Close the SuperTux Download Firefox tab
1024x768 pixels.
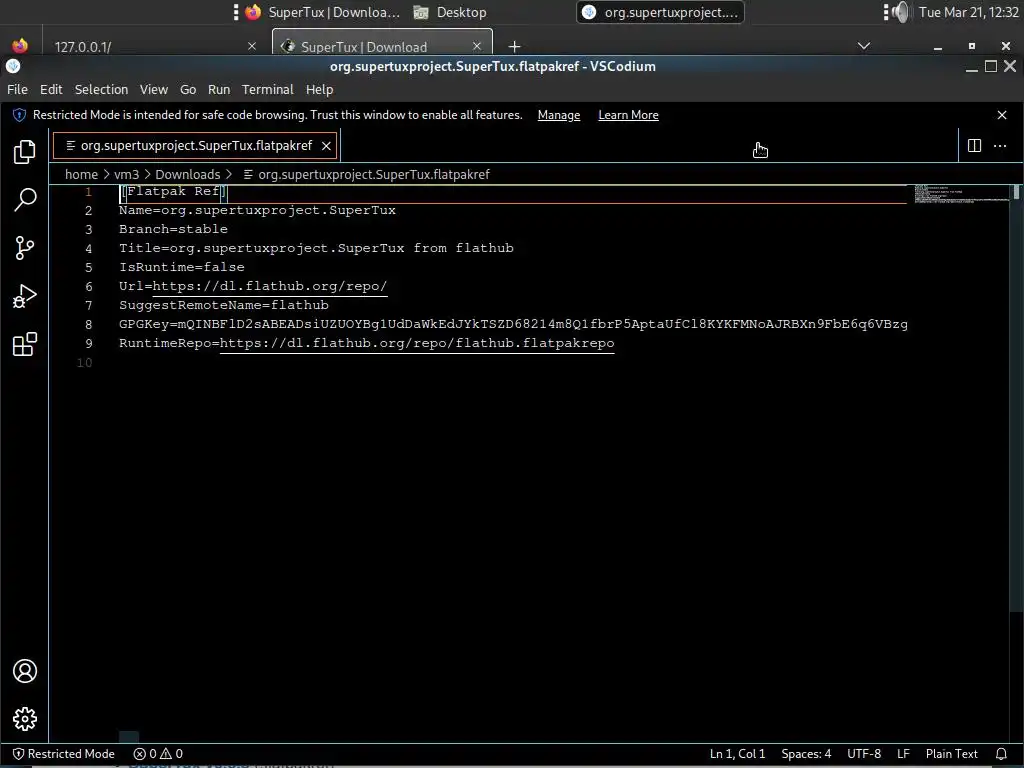[x=476, y=46]
